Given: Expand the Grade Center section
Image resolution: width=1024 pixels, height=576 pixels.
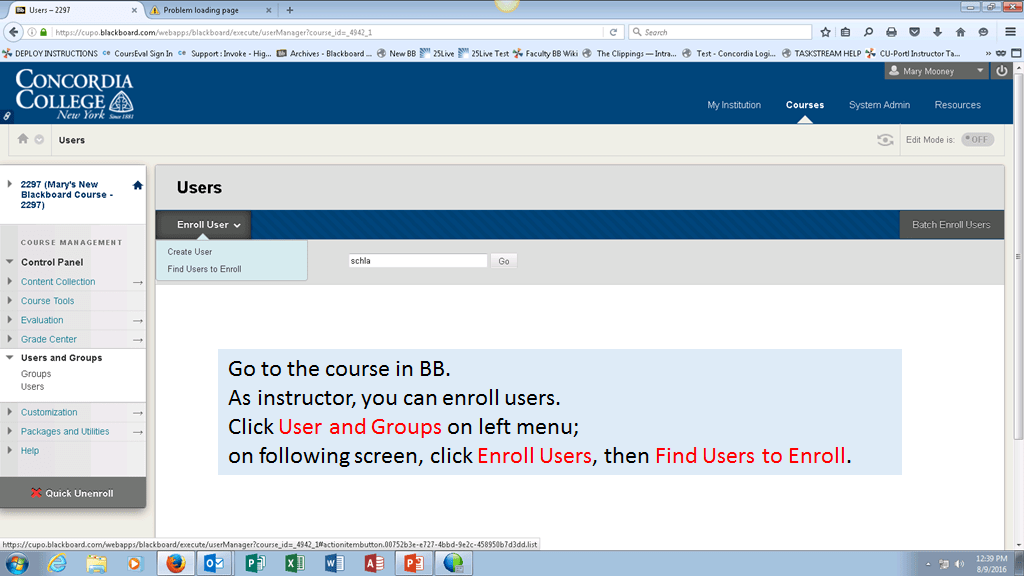Looking at the screenshot, I should (x=11, y=339).
